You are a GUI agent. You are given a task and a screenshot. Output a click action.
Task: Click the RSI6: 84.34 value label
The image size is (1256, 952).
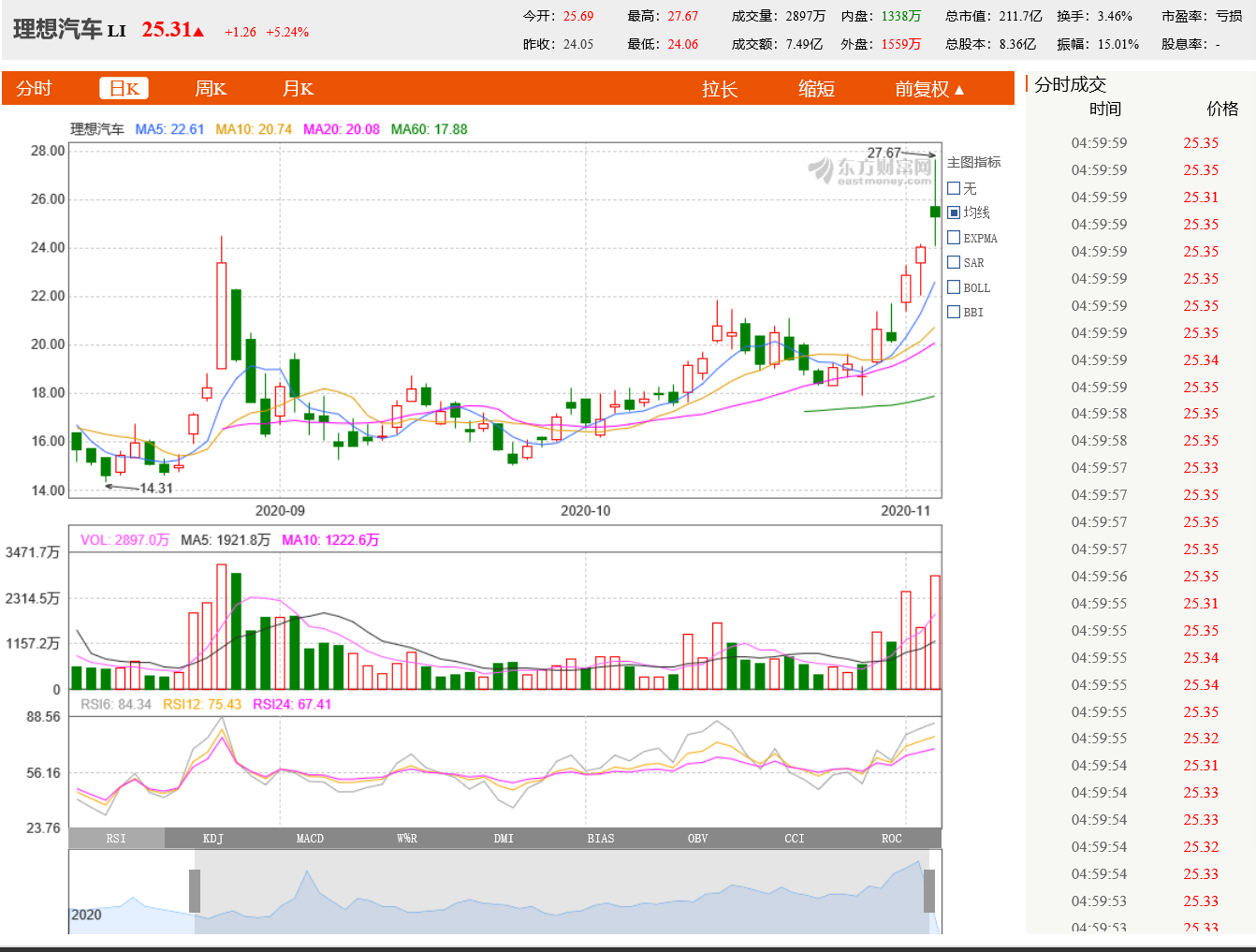click(x=116, y=704)
